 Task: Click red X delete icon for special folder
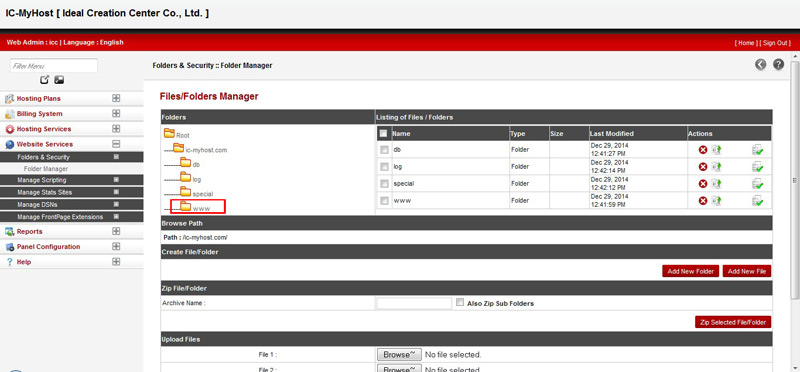[x=703, y=184]
